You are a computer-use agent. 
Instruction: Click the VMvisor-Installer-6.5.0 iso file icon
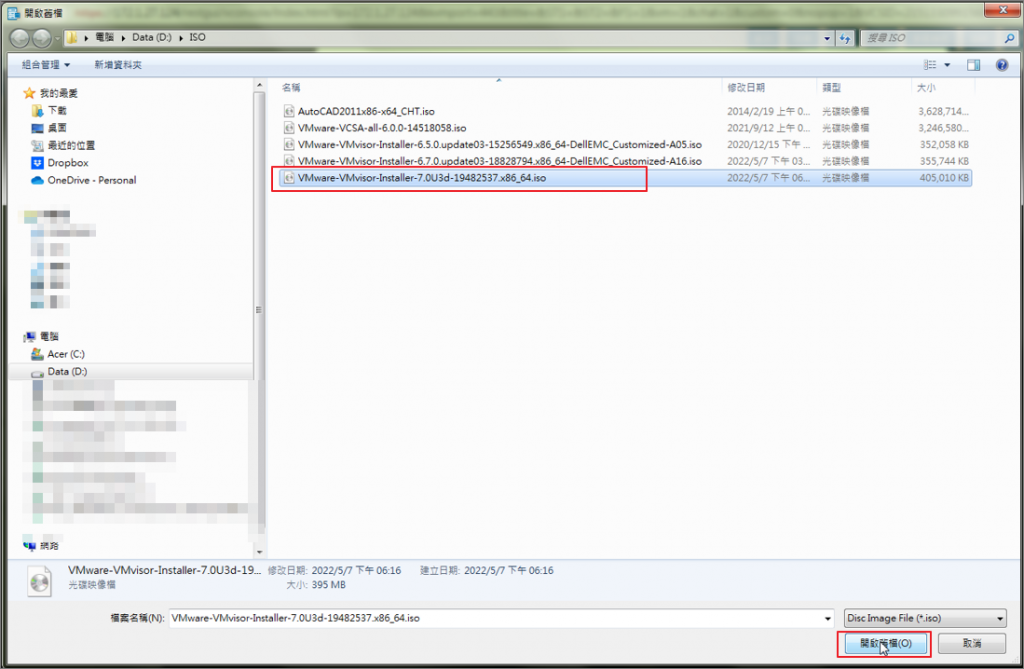click(x=289, y=144)
